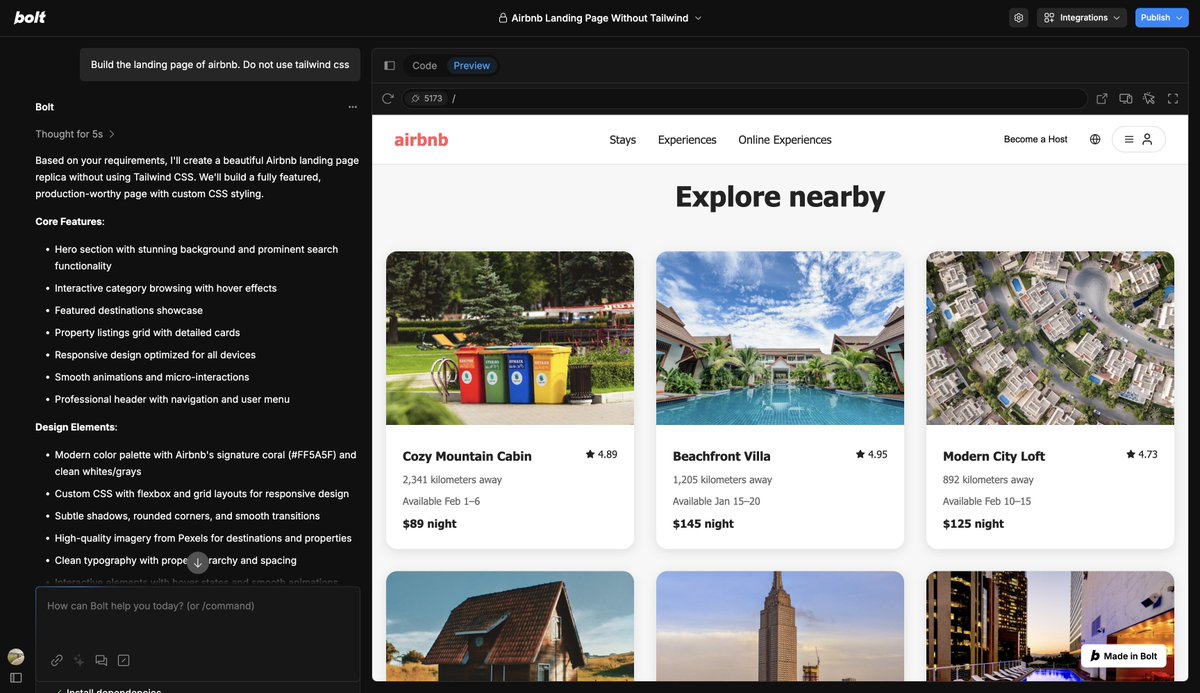This screenshot has width=1200, height=693.
Task: Click the skyscraper tower thumbnail
Action: pos(780,626)
